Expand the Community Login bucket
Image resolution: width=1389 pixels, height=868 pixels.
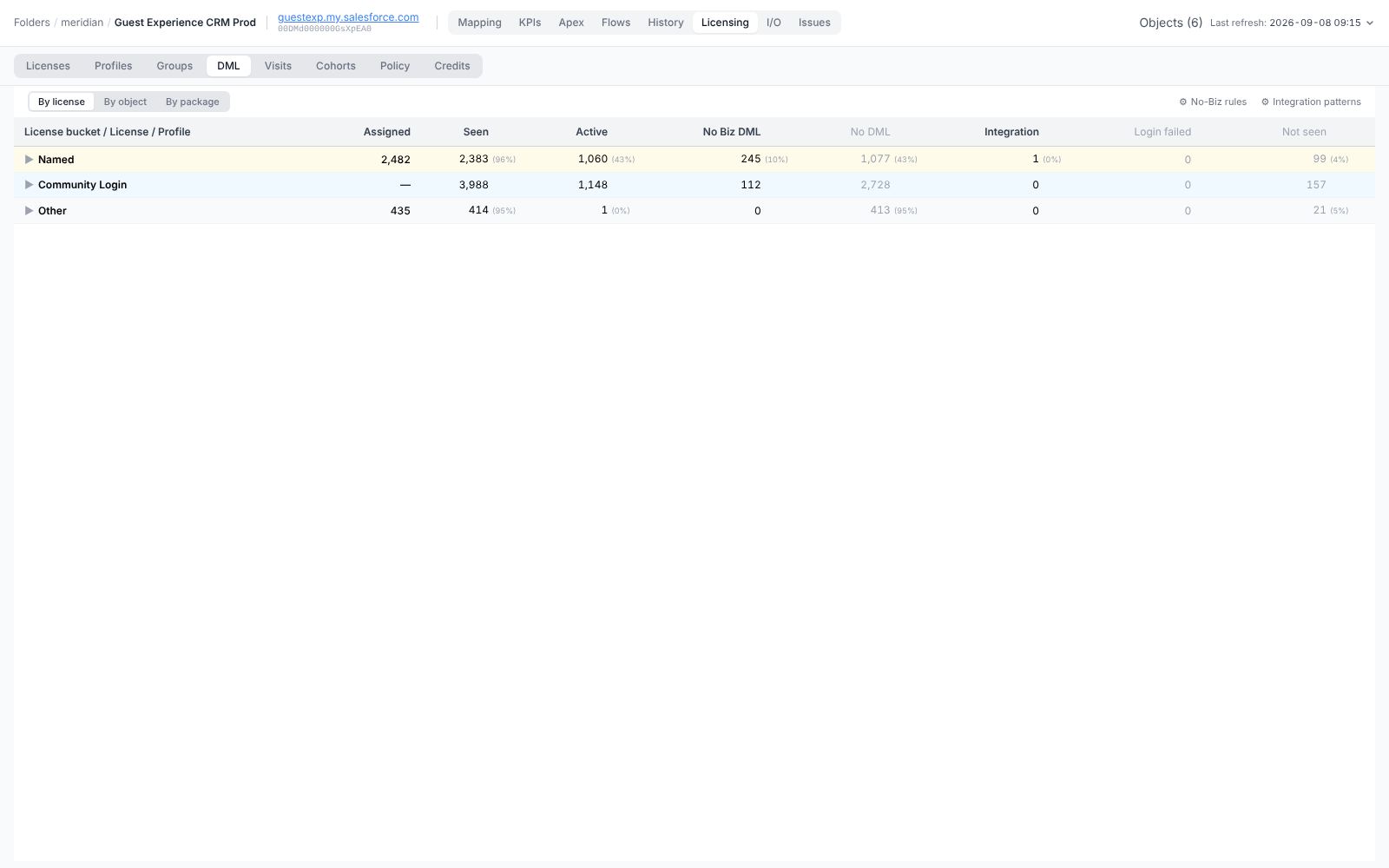pos(29,185)
